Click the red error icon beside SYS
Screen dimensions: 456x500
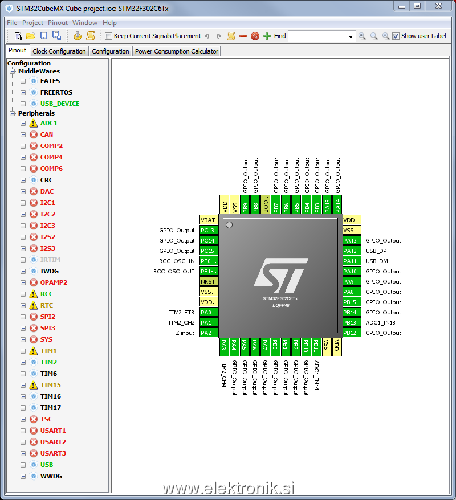pos(34,339)
